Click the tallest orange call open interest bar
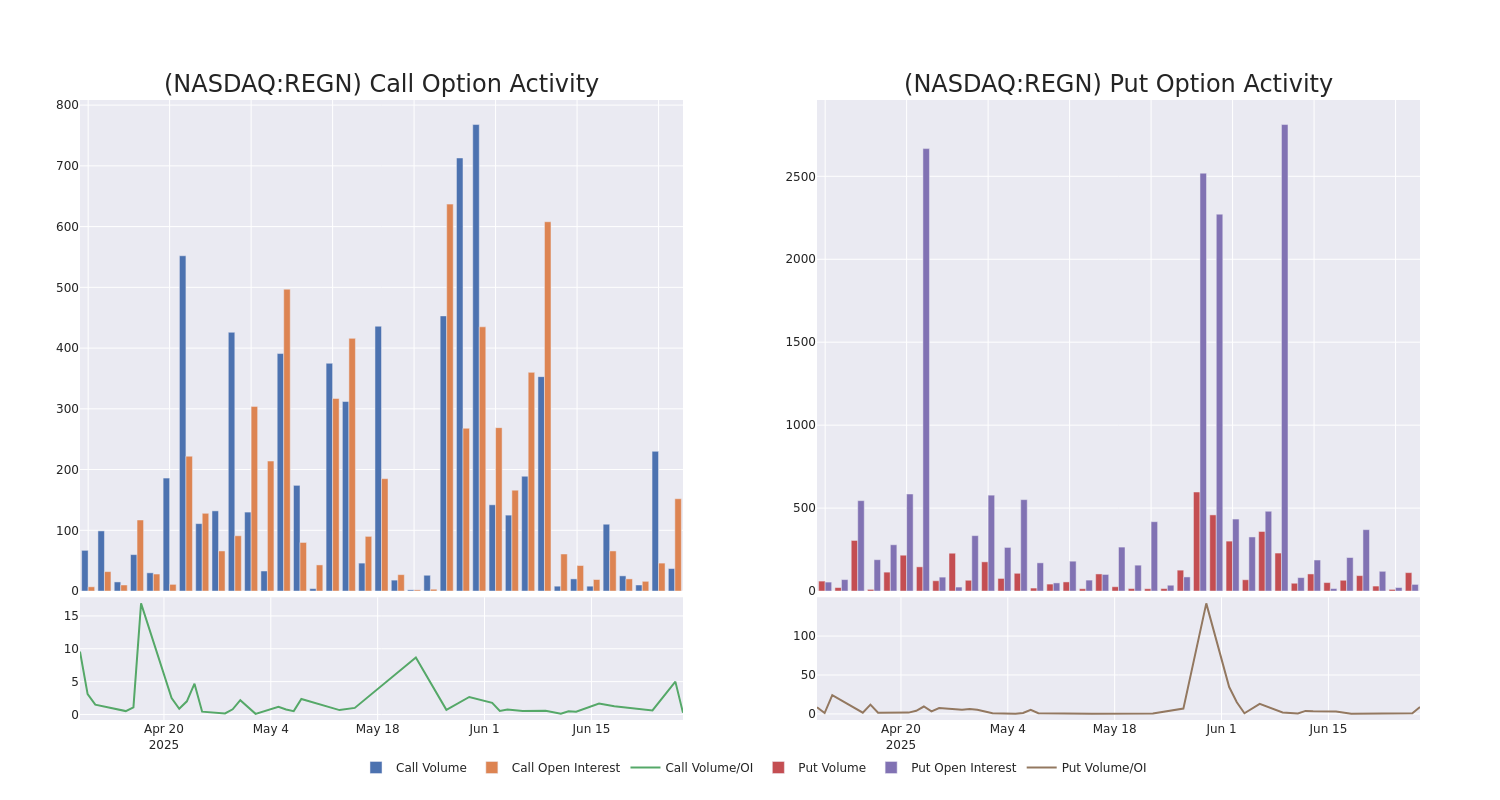This screenshot has width=1500, height=800. click(450, 398)
